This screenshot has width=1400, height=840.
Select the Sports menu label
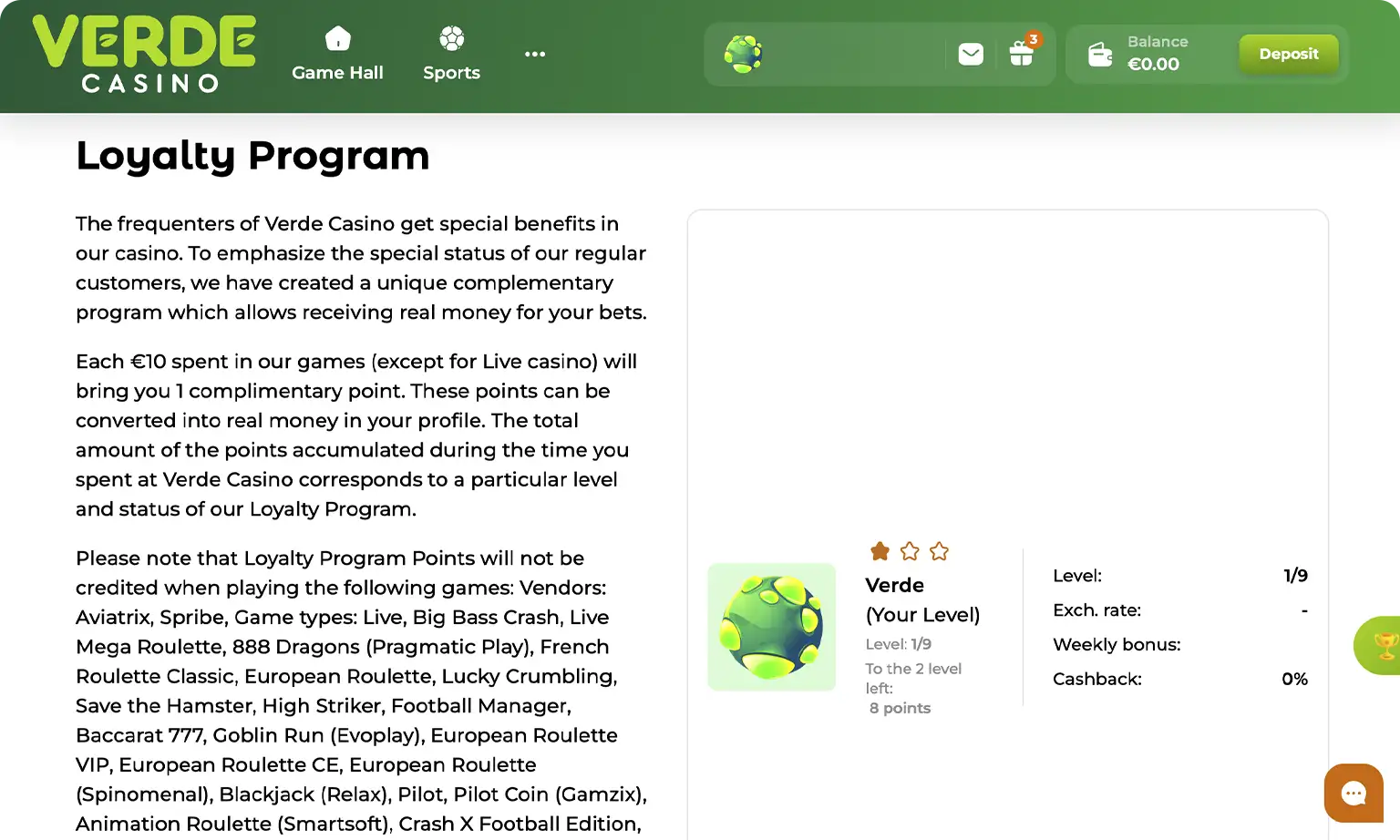[x=451, y=73]
